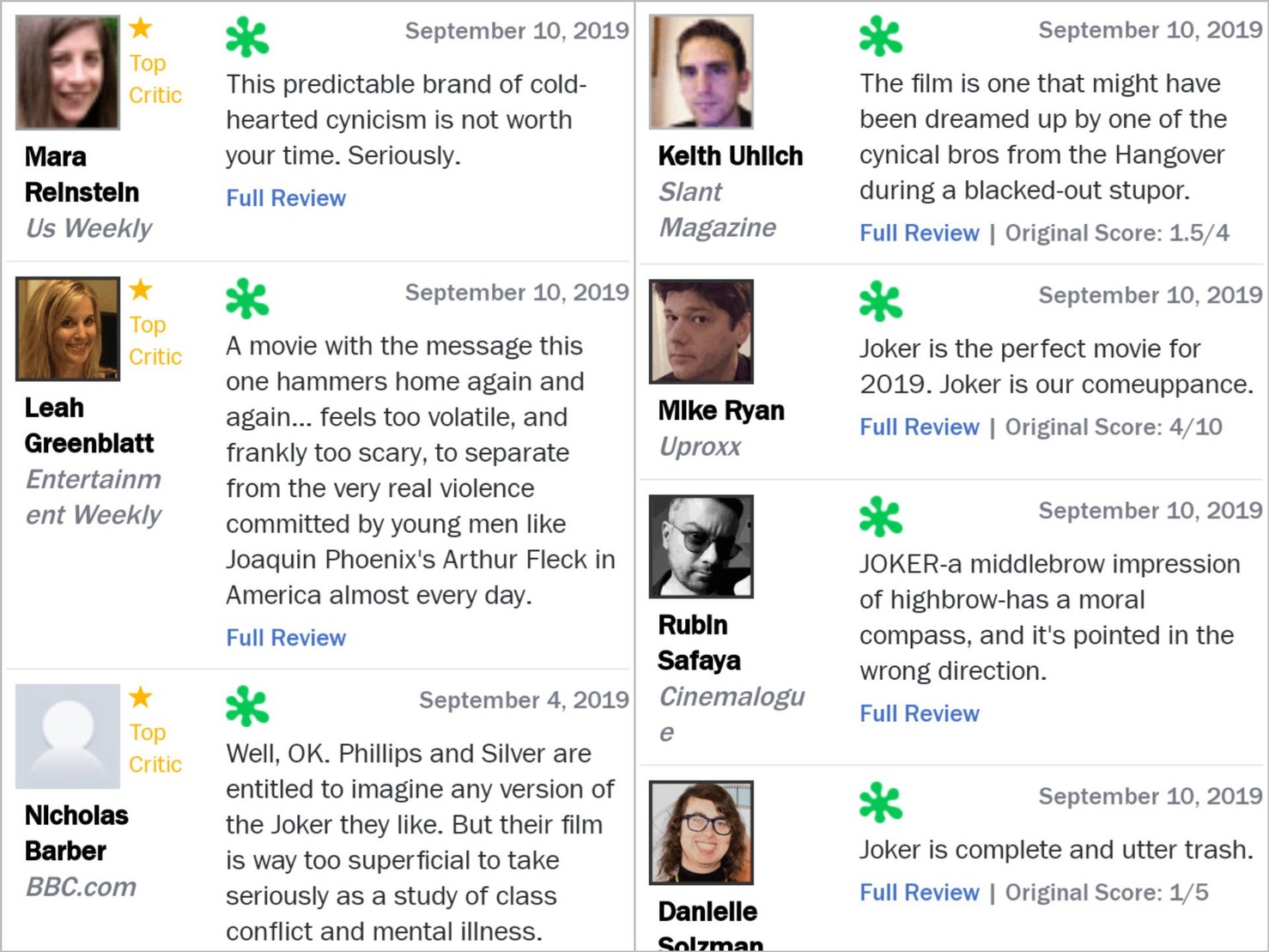Click the Top Critic star beside Mara Reinstein
This screenshot has width=1269, height=952.
[141, 28]
